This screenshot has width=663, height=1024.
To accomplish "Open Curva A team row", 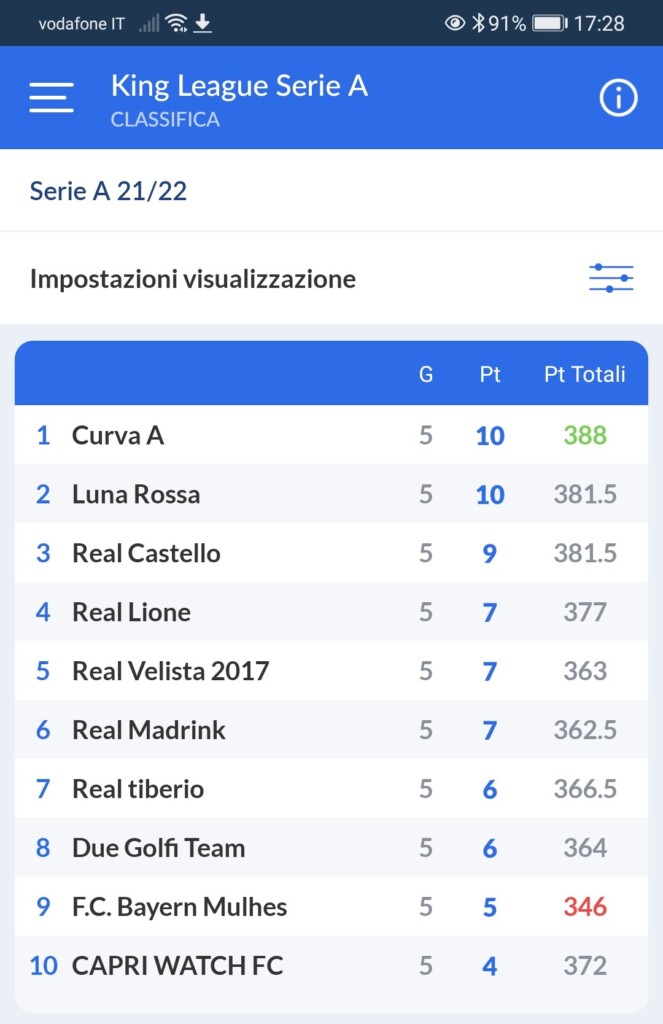I will click(x=118, y=435).
